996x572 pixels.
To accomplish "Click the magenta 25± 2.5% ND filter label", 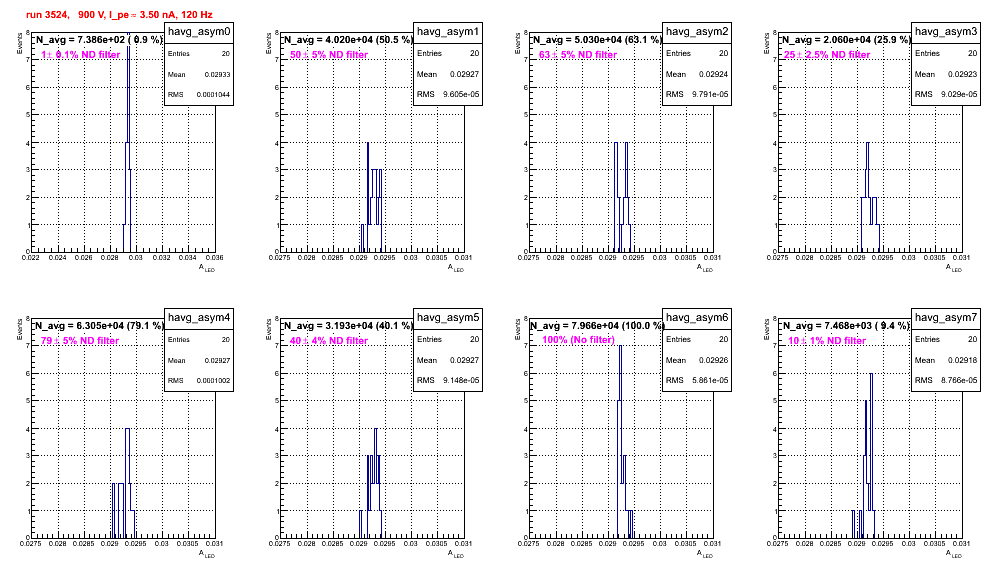I will (x=827, y=55).
